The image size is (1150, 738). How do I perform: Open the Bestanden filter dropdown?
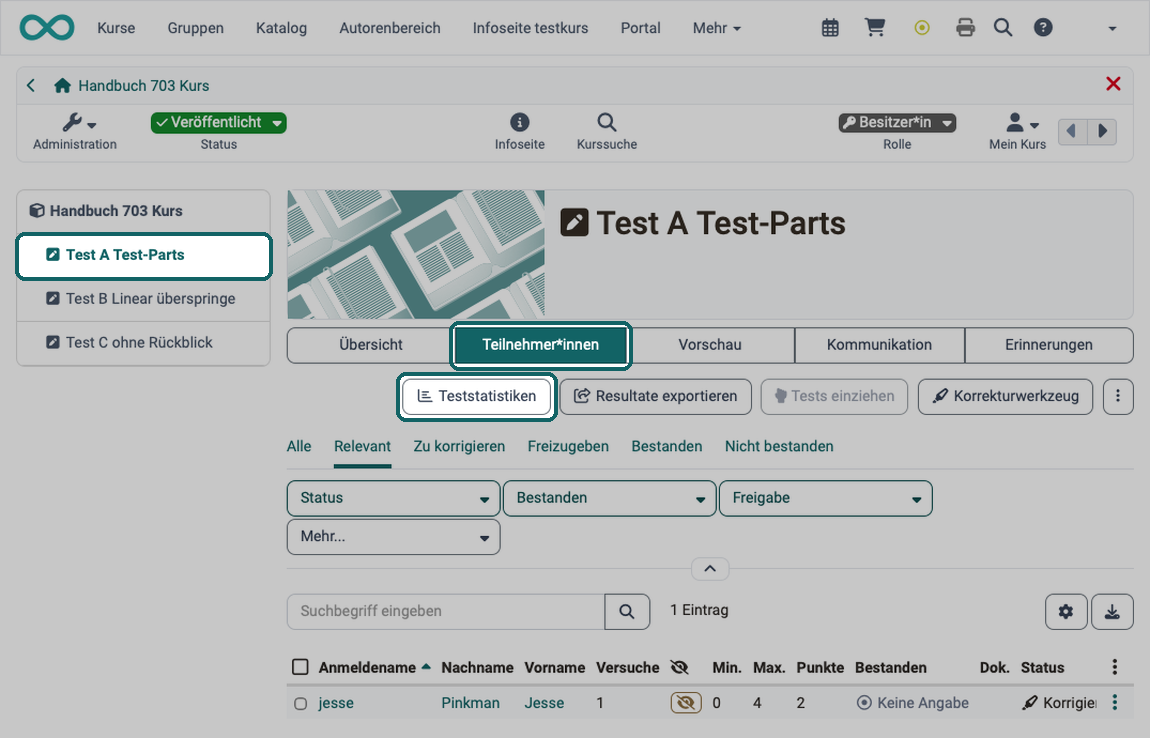click(x=609, y=498)
